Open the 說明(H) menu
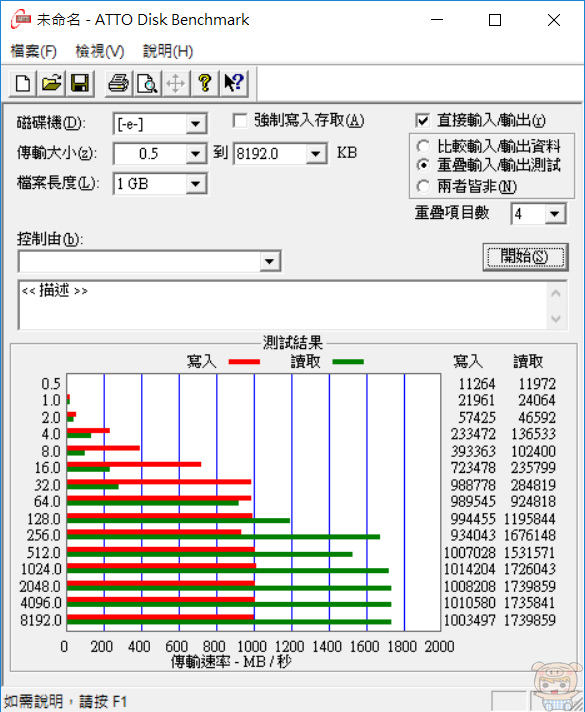585x712 pixels. 168,51
